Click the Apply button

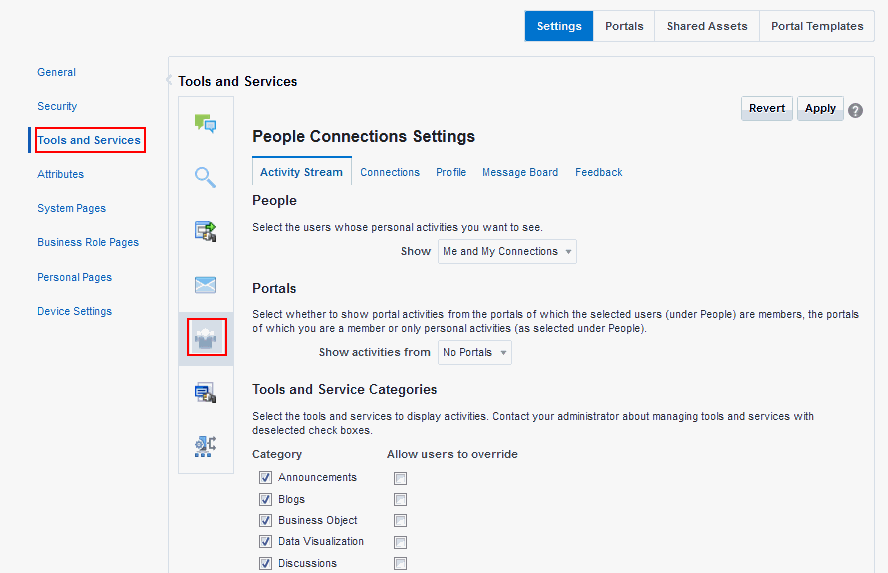pyautogui.click(x=820, y=108)
